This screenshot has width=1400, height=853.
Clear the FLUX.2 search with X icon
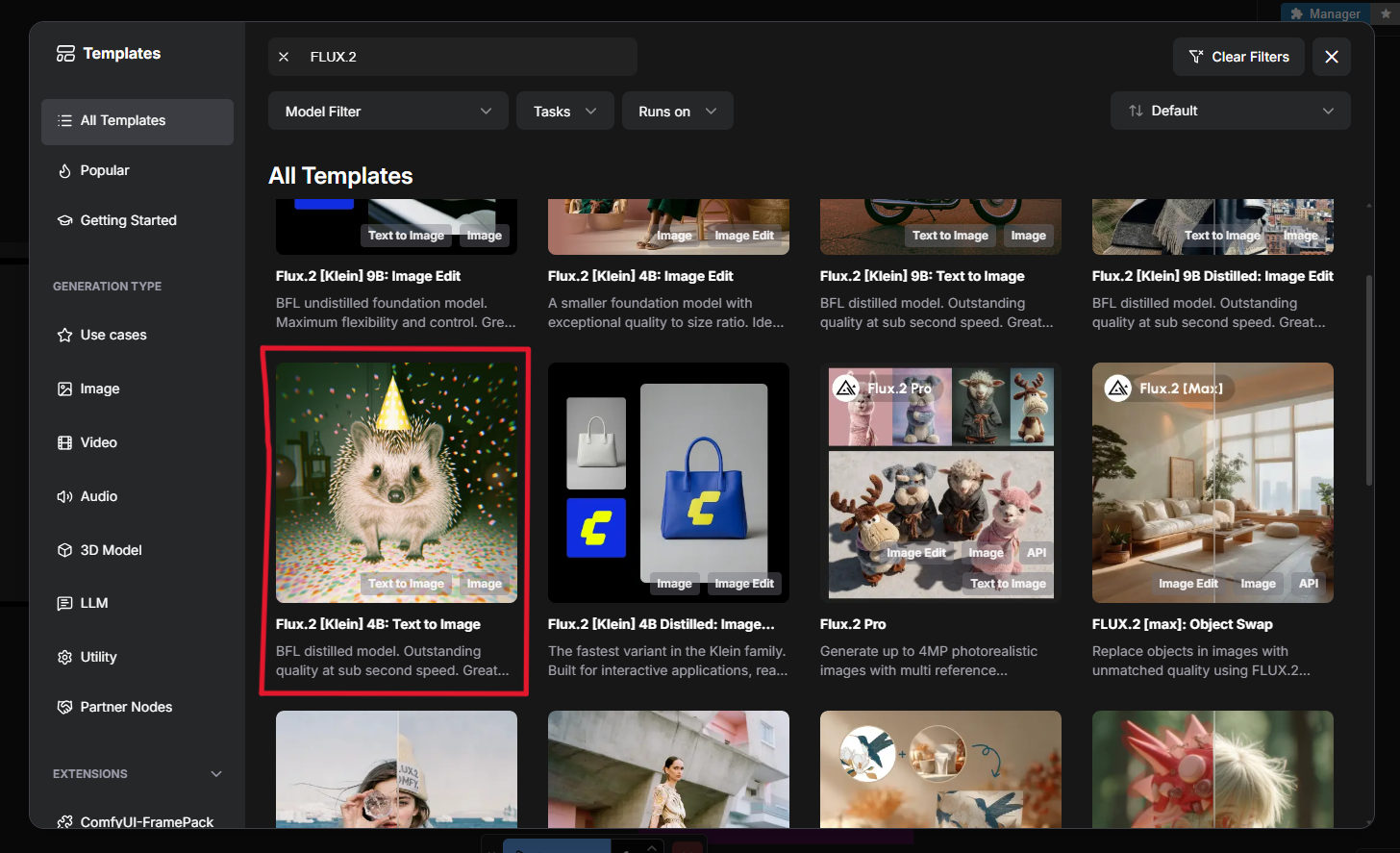point(284,57)
